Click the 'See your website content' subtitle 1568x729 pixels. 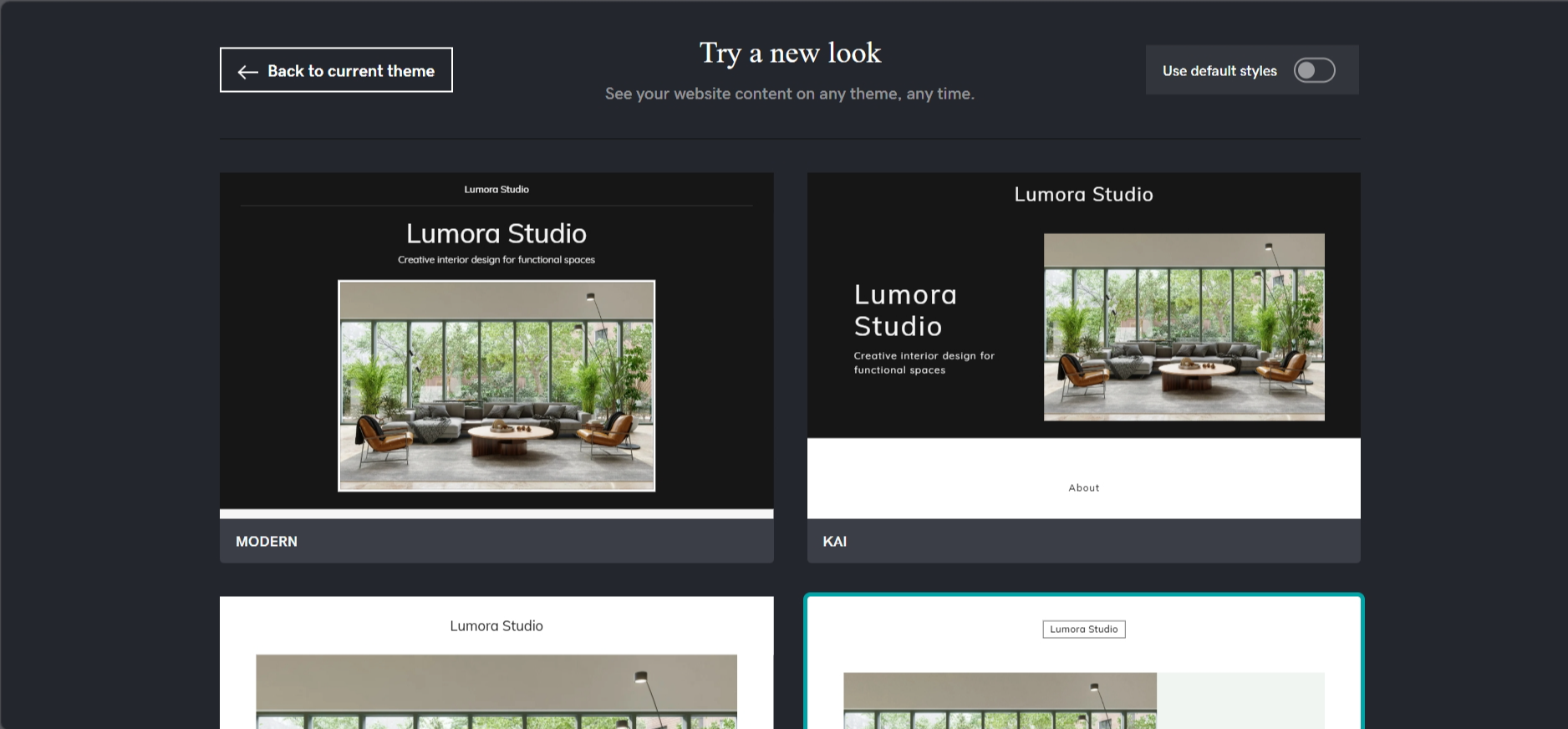(x=790, y=94)
